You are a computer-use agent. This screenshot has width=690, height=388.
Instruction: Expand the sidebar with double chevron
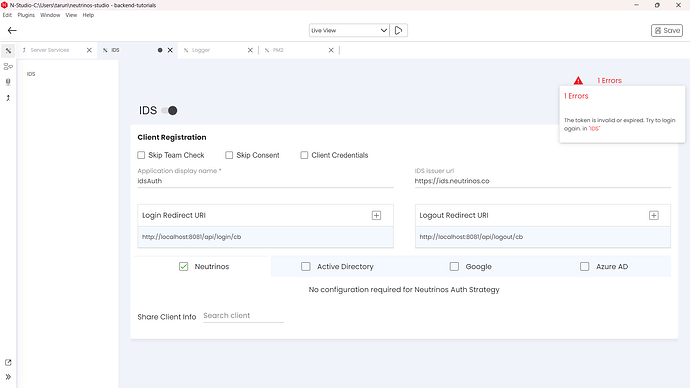pos(8,377)
